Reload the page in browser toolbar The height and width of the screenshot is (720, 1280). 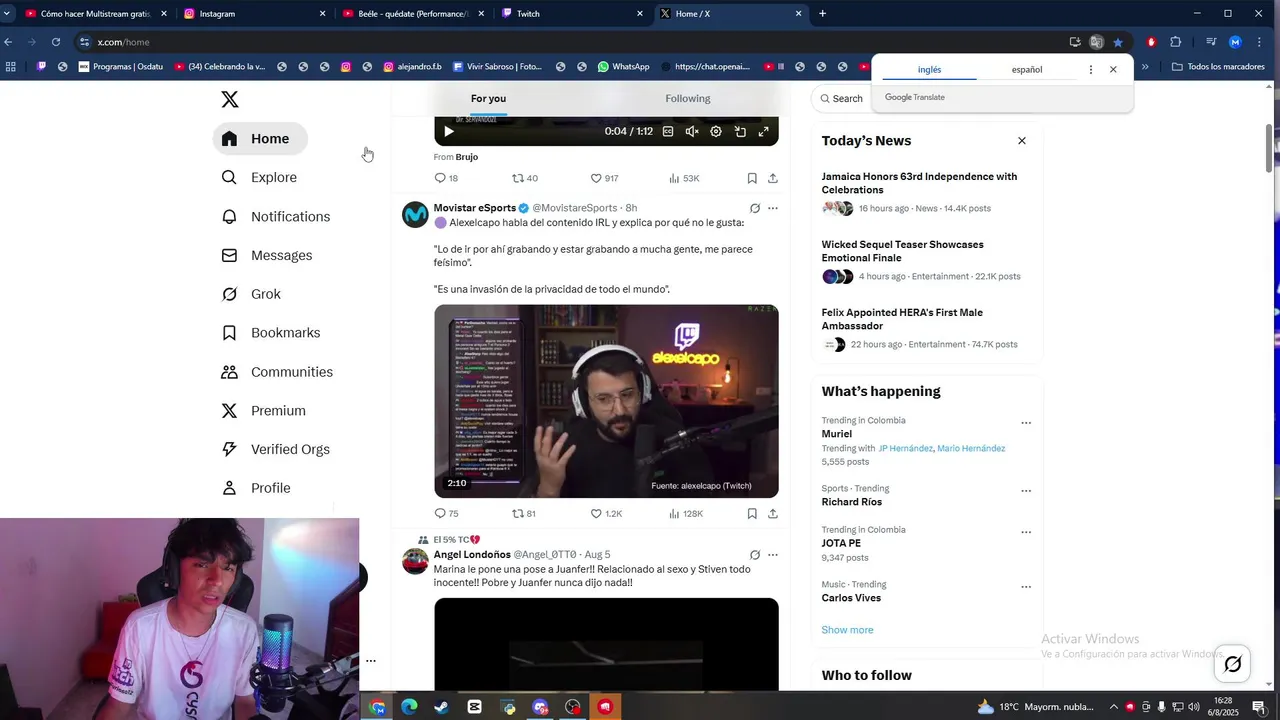[x=56, y=42]
